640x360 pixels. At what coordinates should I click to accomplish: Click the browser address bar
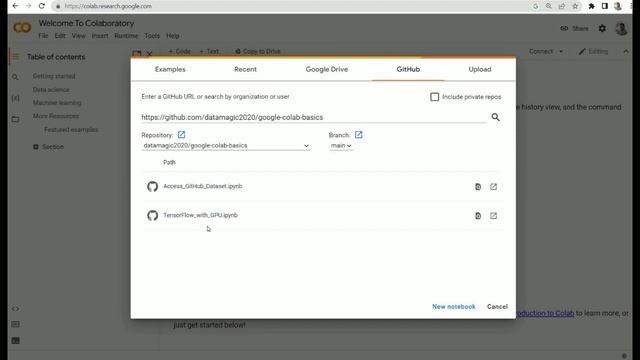290,6
